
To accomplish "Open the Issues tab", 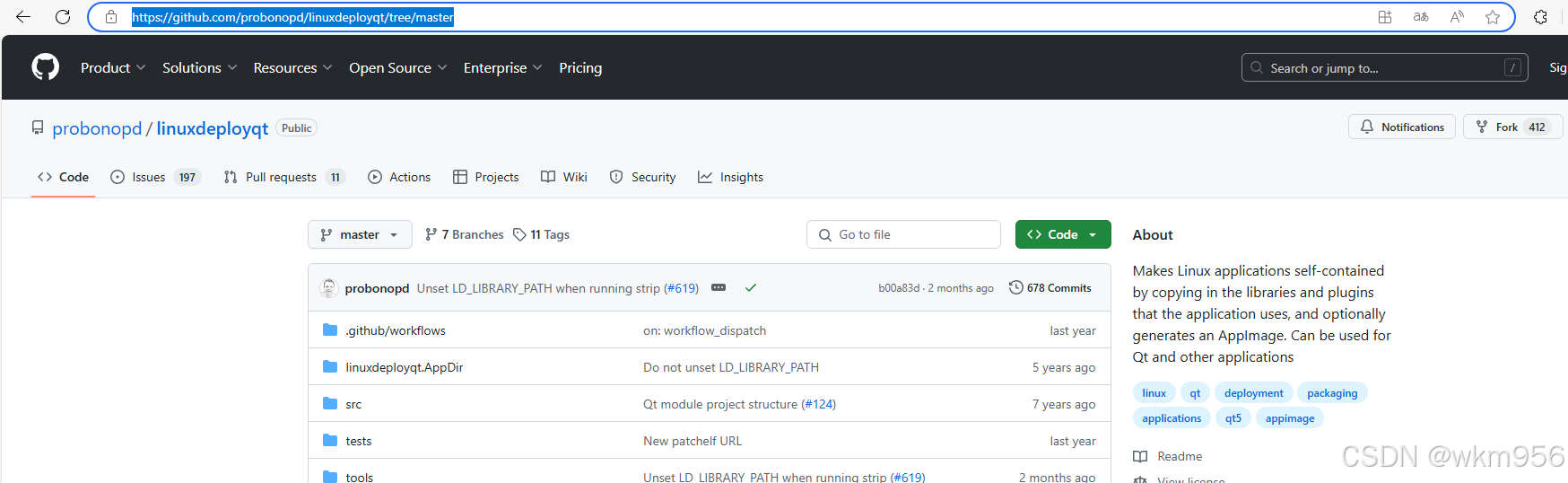I will tap(155, 177).
